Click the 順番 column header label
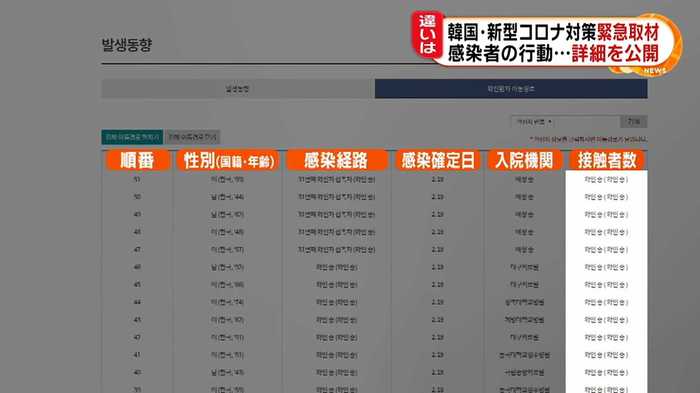The image size is (700, 393). click(138, 160)
